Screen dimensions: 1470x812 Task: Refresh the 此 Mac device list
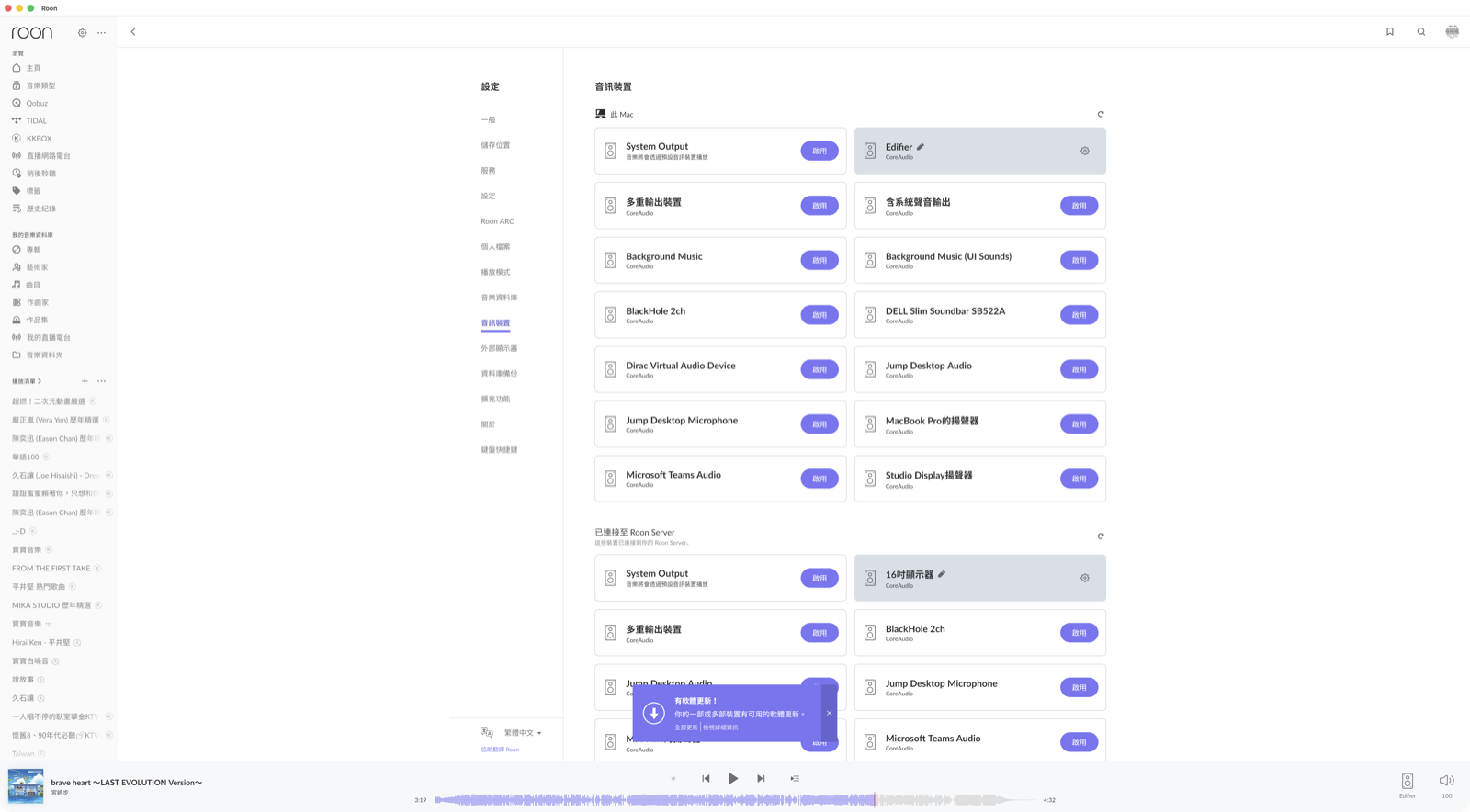point(1101,115)
